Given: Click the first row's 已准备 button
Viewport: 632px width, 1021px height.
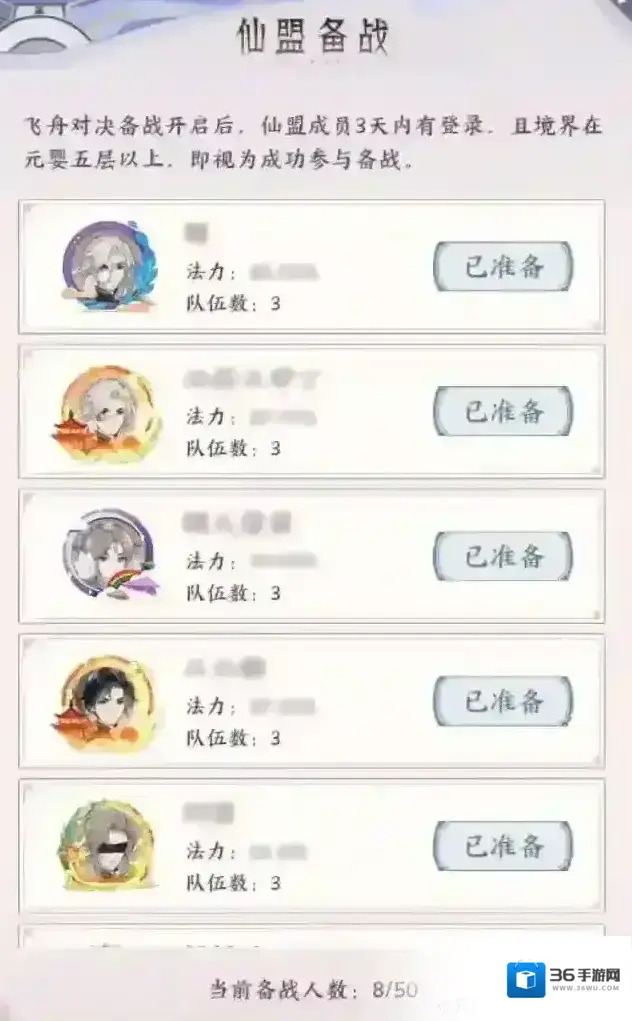Looking at the screenshot, I should 503,266.
